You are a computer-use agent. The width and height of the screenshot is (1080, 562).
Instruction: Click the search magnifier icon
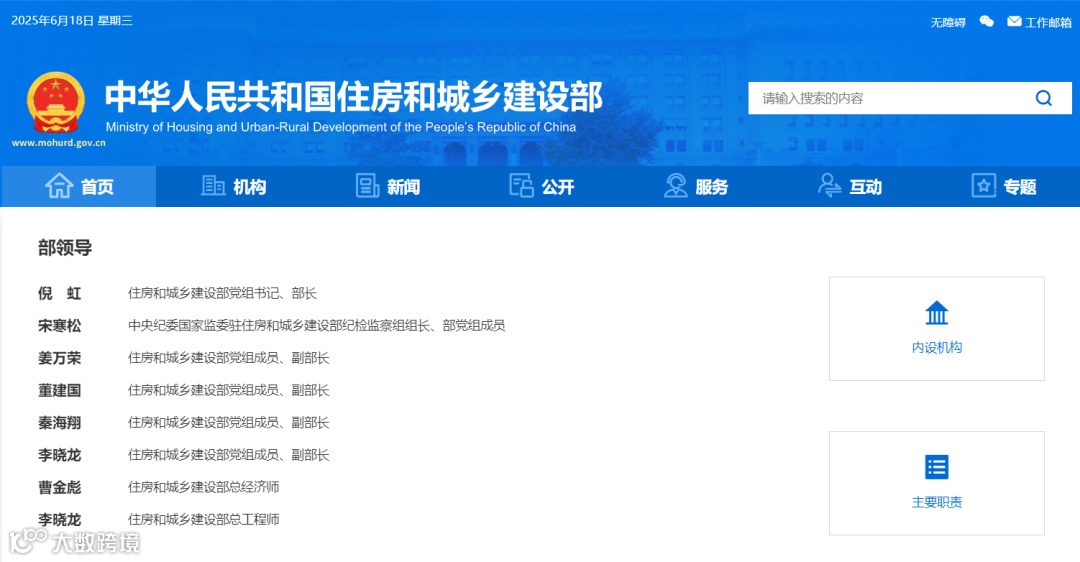[1043, 98]
